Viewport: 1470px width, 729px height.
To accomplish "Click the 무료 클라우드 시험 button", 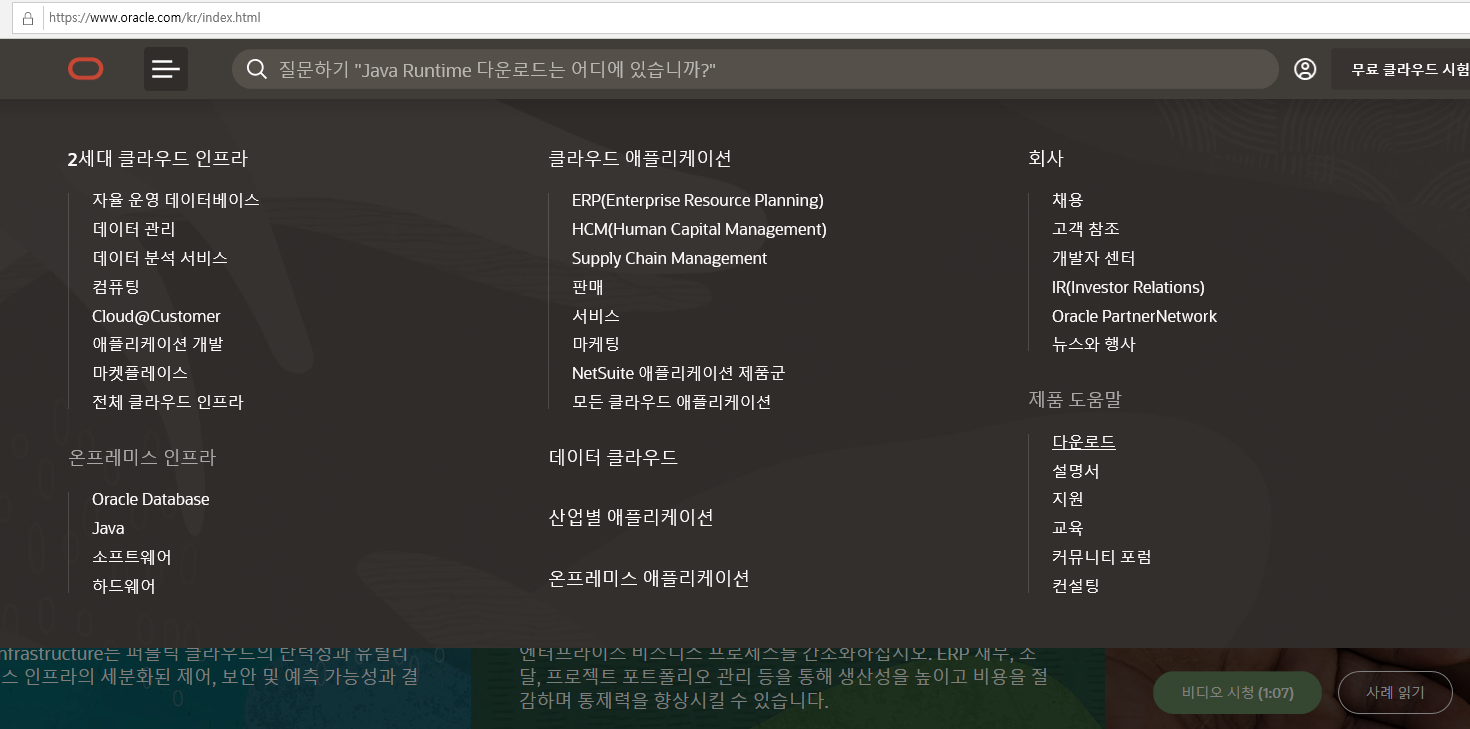I will 1400,69.
